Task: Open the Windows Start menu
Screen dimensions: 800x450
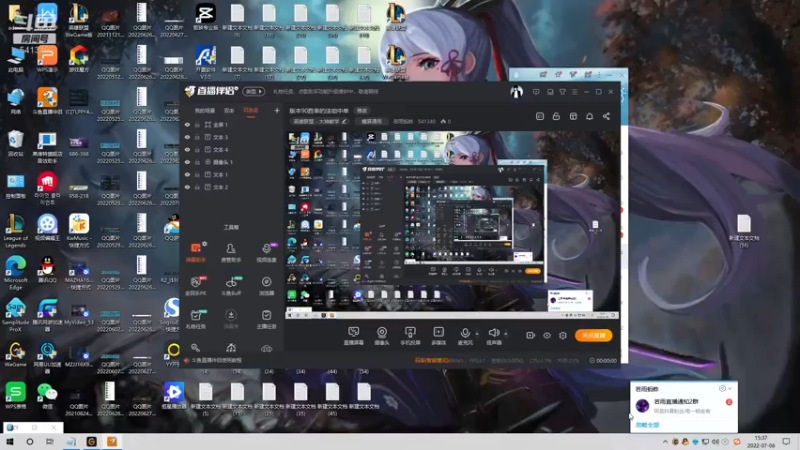Action: tap(9, 442)
